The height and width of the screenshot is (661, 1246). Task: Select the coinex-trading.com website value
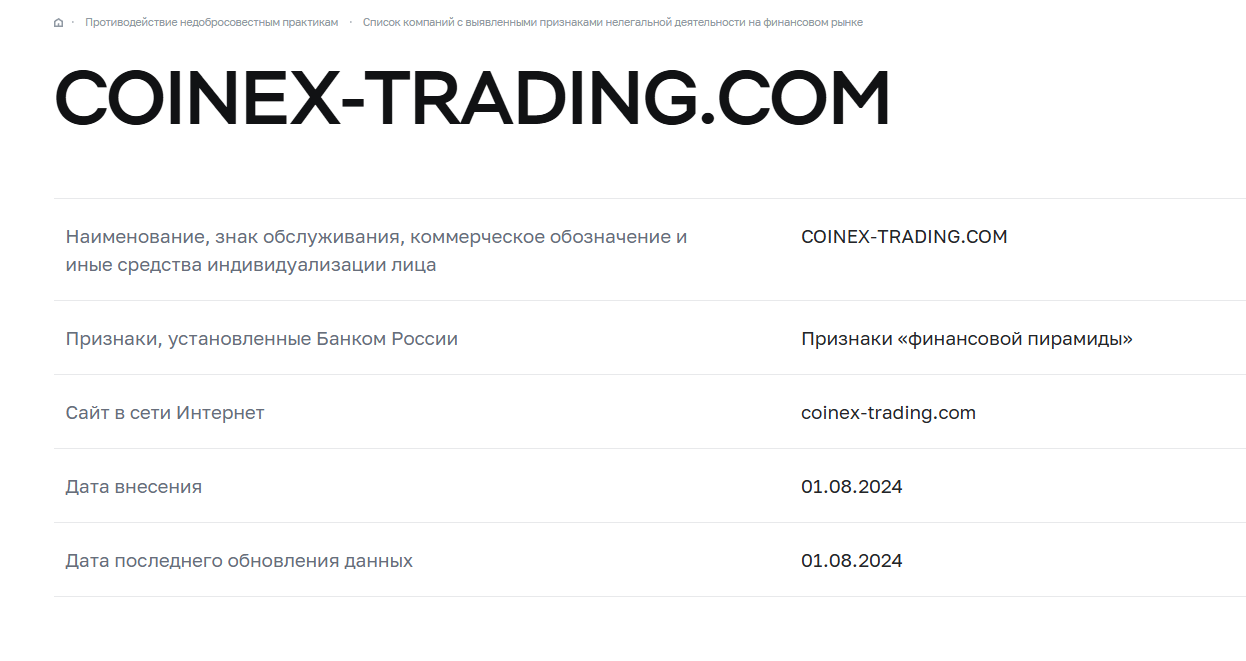coord(888,412)
